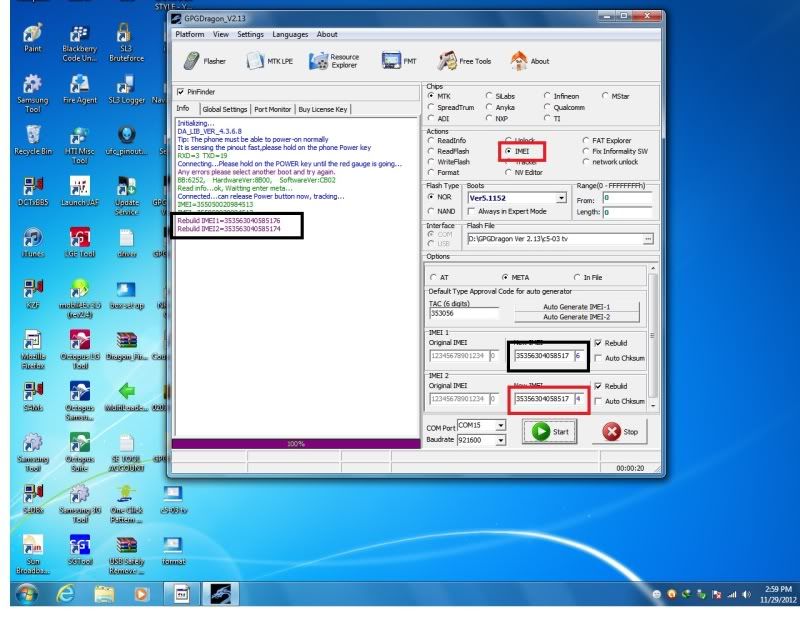
Task: Open Blackberry Code Unlocker desktop icon
Action: pyautogui.click(x=79, y=43)
